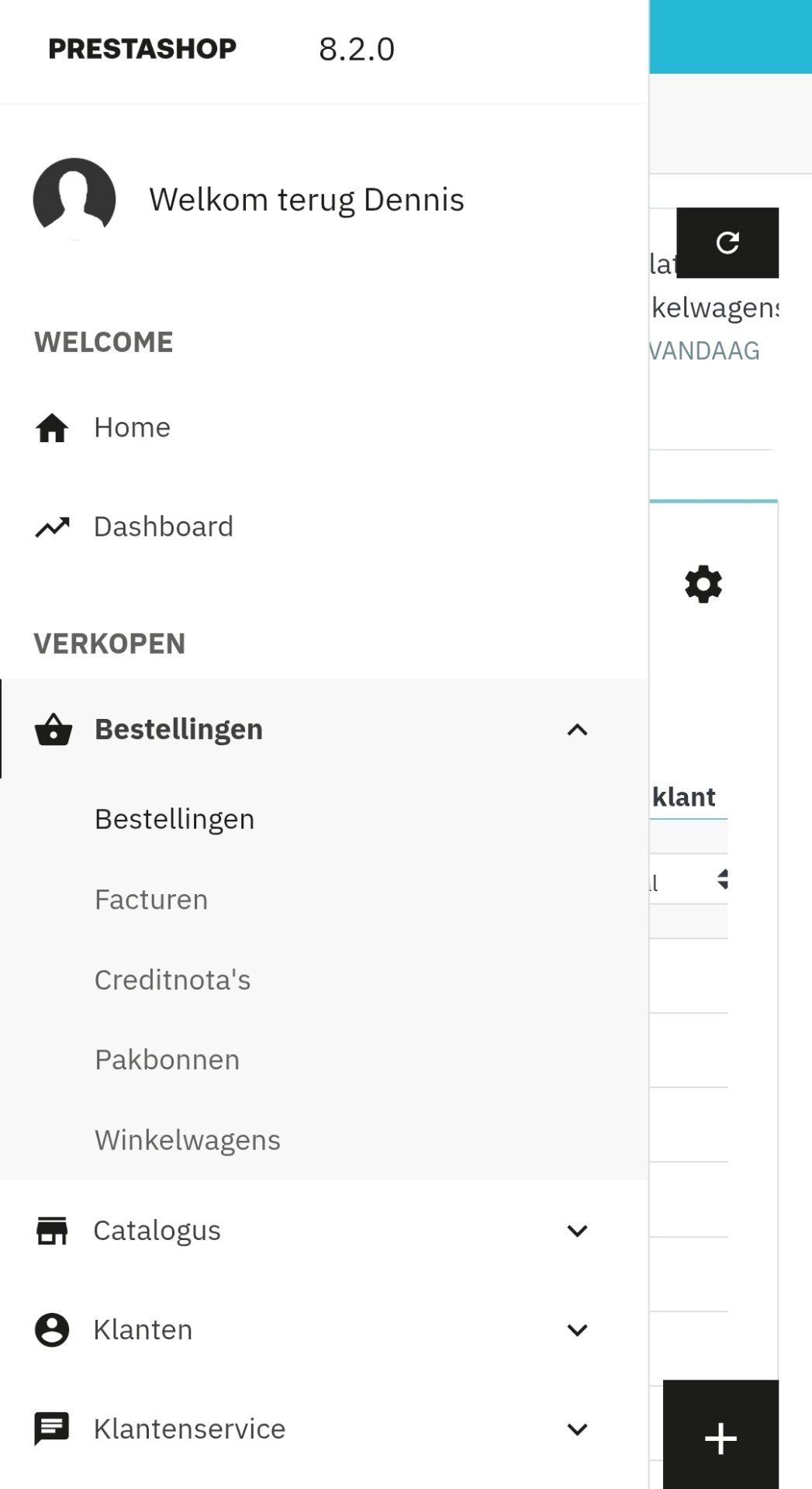The height and width of the screenshot is (1489, 812).
Task: Click the user avatar picture
Action: (74, 199)
